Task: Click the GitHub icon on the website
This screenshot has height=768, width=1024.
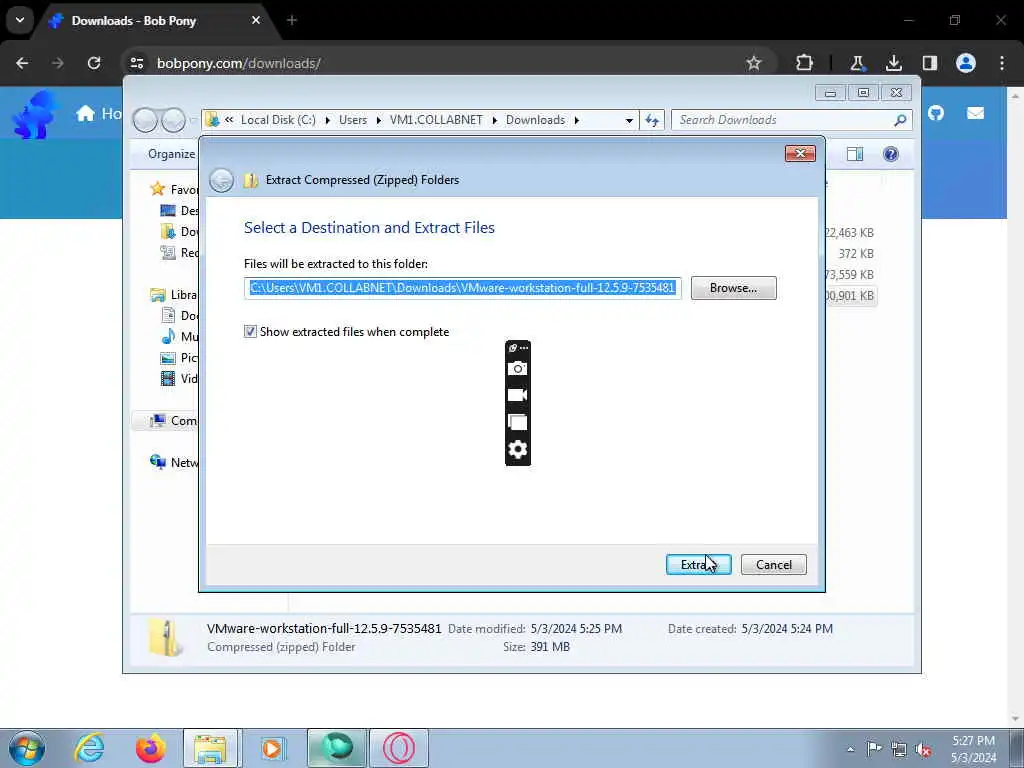Action: point(936,113)
